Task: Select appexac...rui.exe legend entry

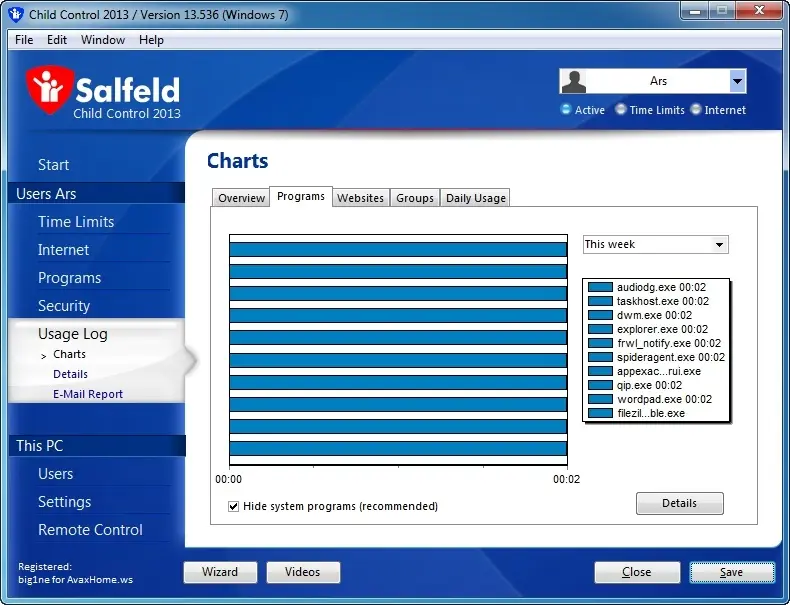Action: [659, 372]
